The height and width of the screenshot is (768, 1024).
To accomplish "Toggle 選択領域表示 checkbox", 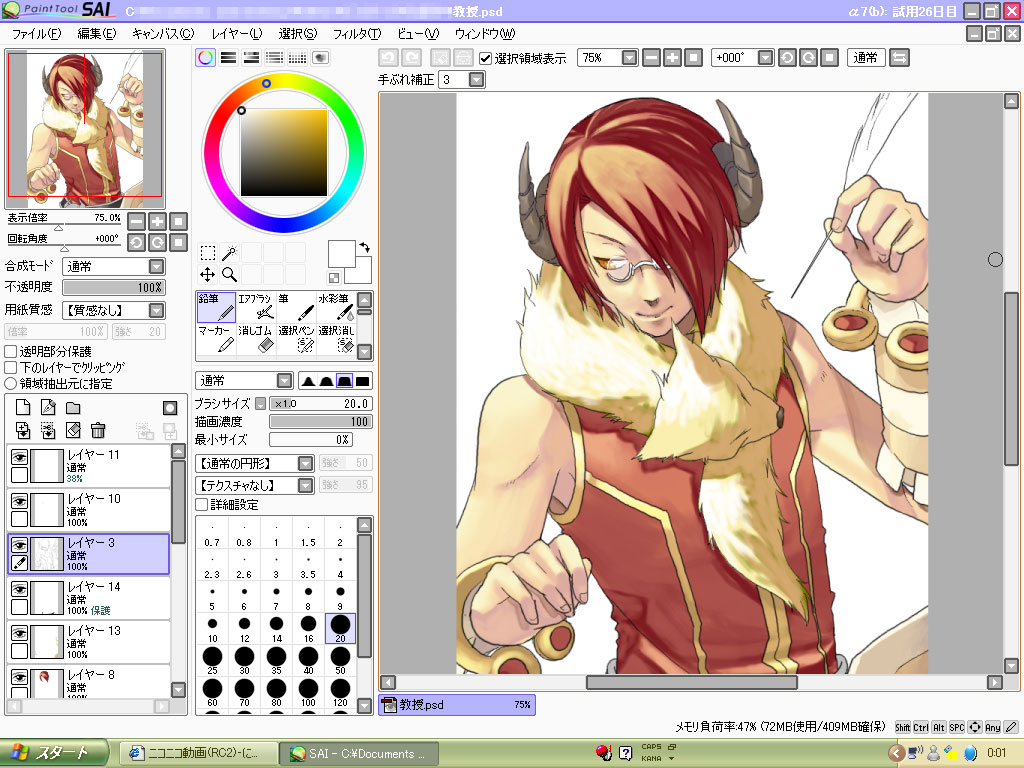I will (485, 58).
